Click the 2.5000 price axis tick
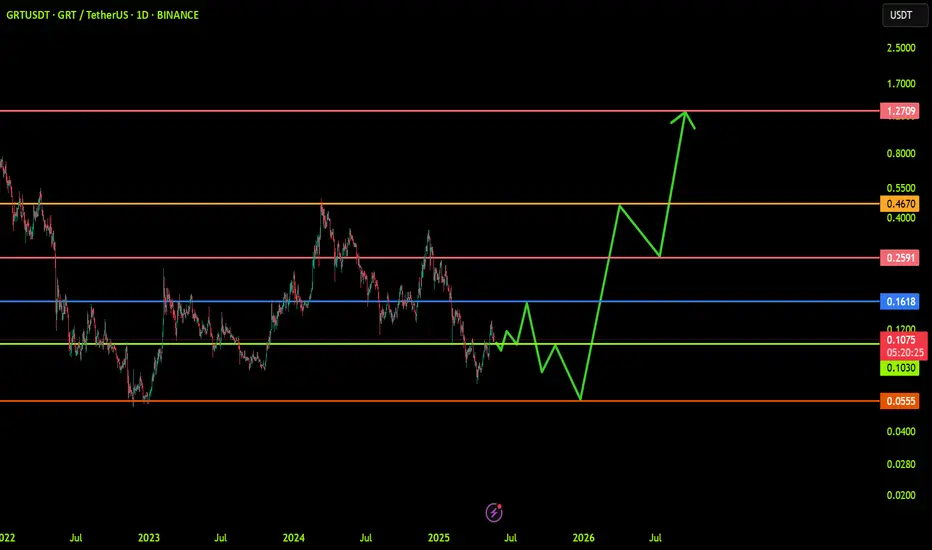This screenshot has width=932, height=550. click(x=901, y=48)
